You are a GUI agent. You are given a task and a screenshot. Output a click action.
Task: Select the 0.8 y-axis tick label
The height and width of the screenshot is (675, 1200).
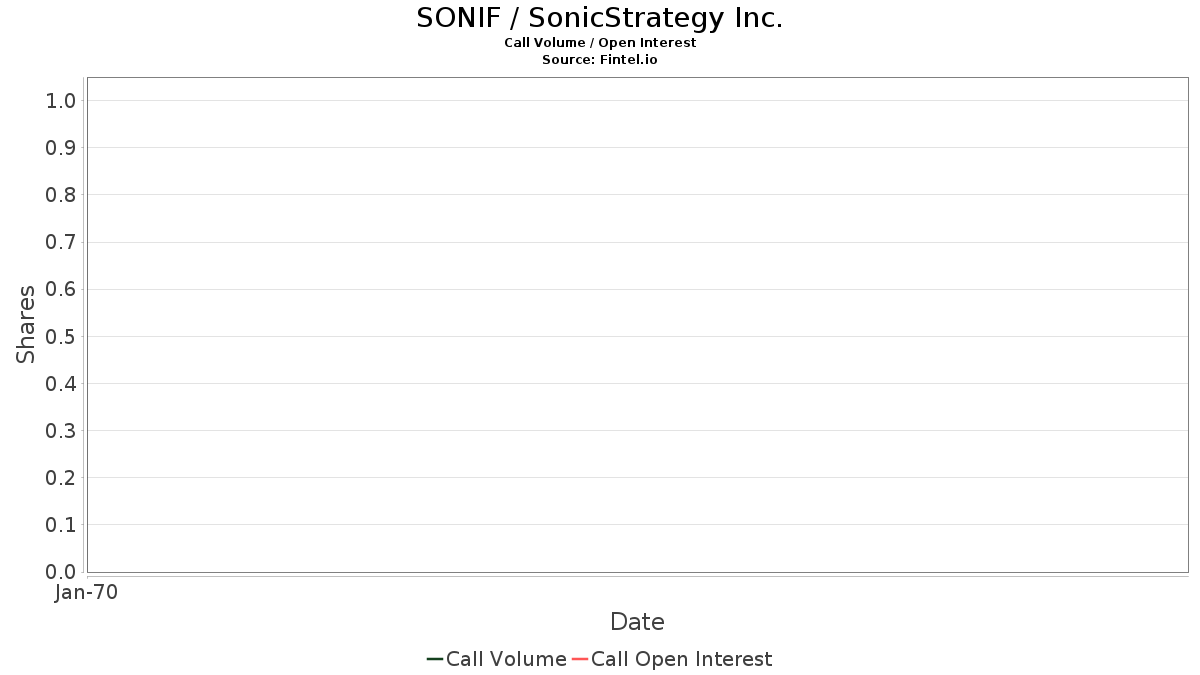tap(61, 195)
